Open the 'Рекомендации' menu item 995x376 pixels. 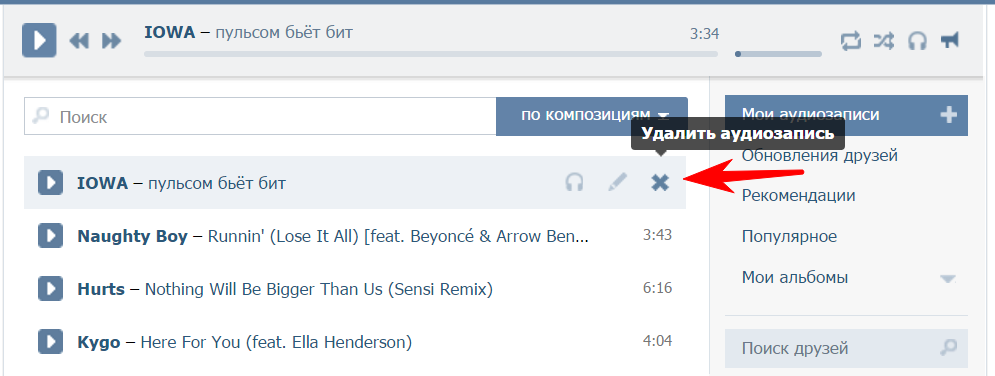click(798, 195)
